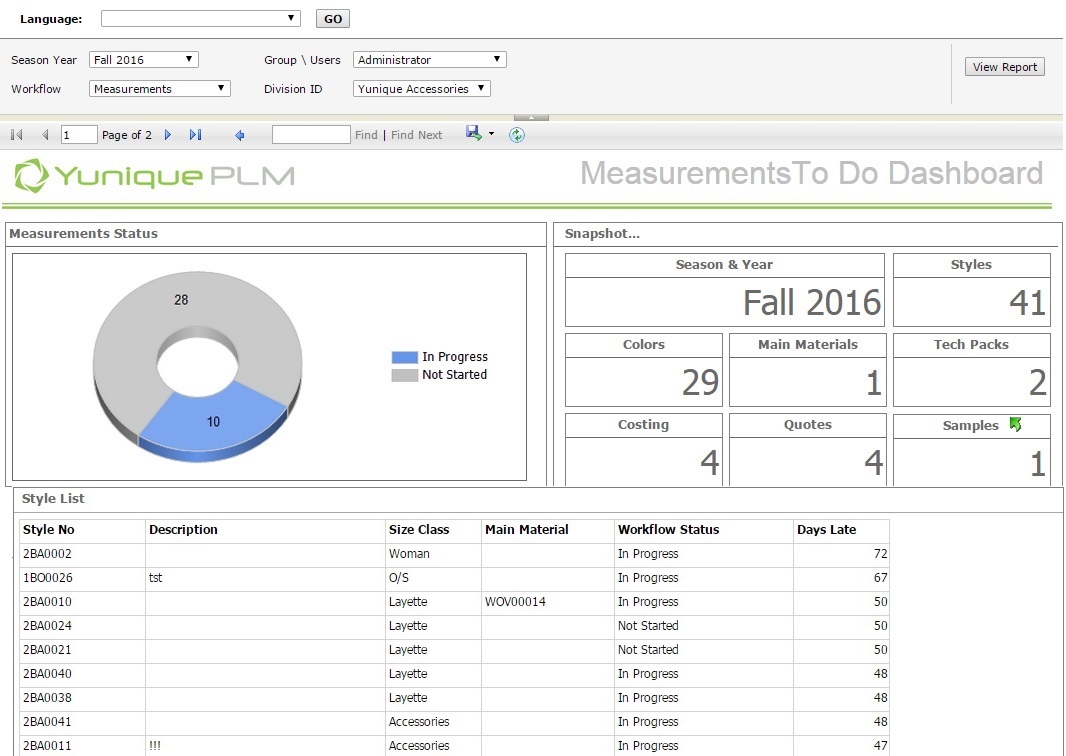Click style number 2BA0024
Image resolution: width=1066 pixels, height=756 pixels.
(47, 625)
